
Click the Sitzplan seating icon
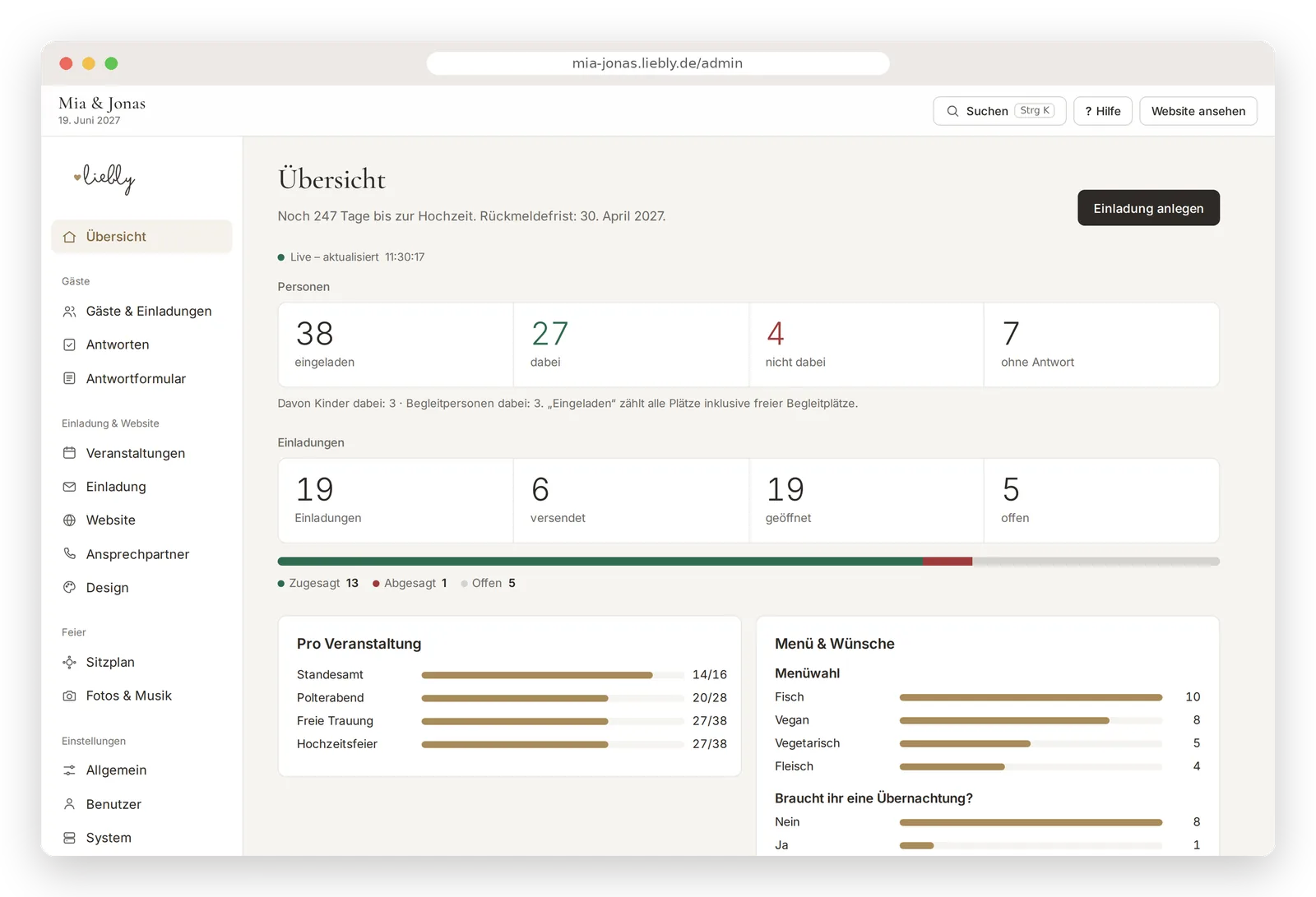(x=70, y=663)
